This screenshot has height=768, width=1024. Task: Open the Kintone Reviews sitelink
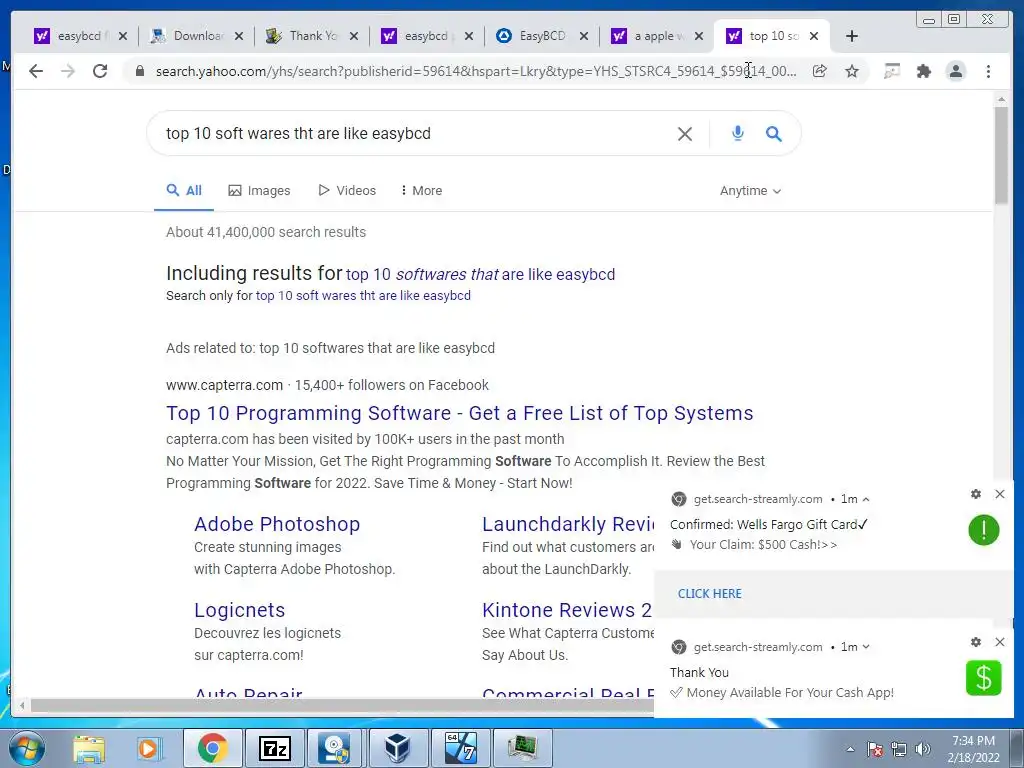tap(567, 610)
